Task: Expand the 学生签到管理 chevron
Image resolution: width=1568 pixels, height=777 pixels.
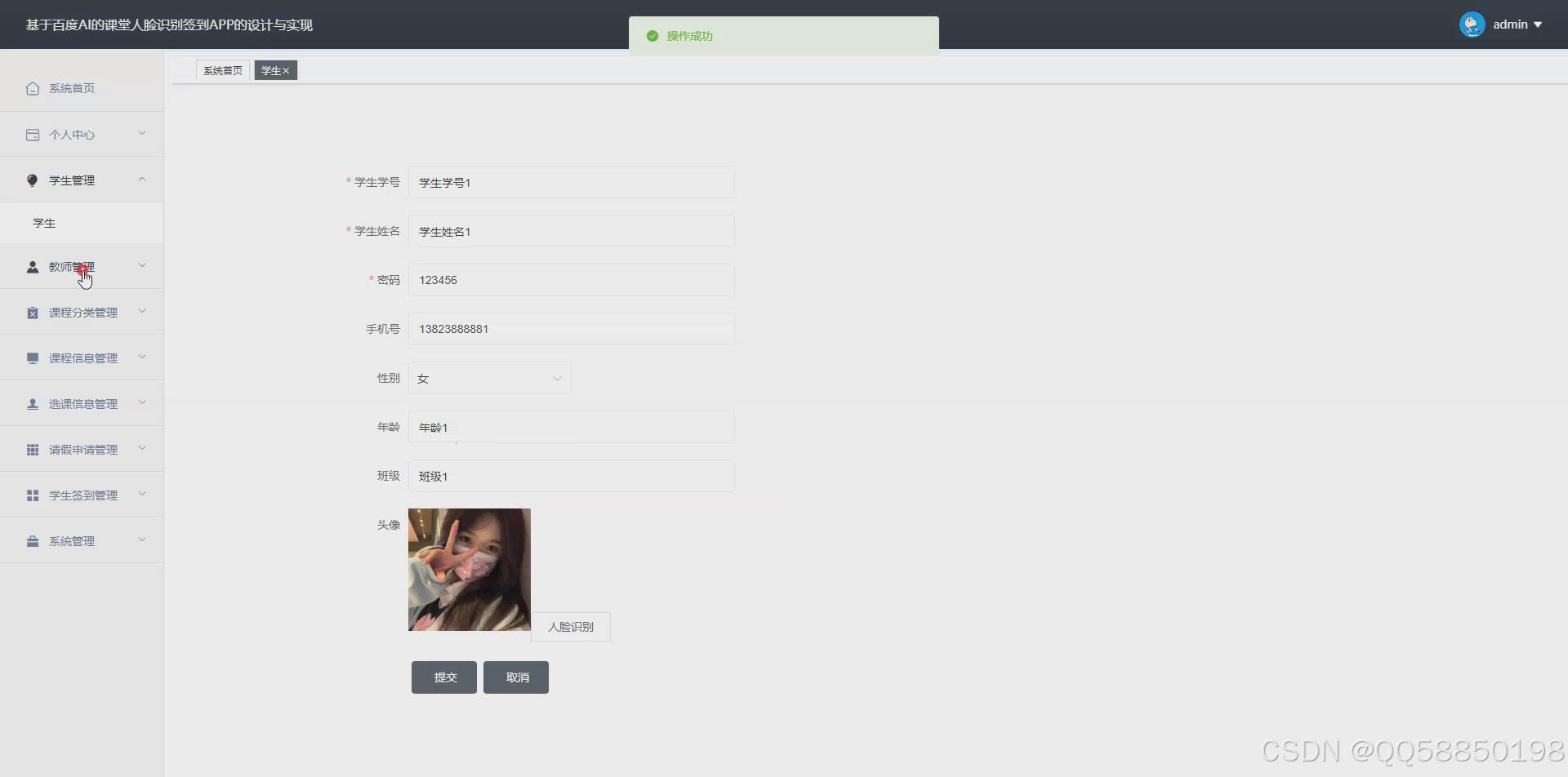Action: click(x=142, y=495)
